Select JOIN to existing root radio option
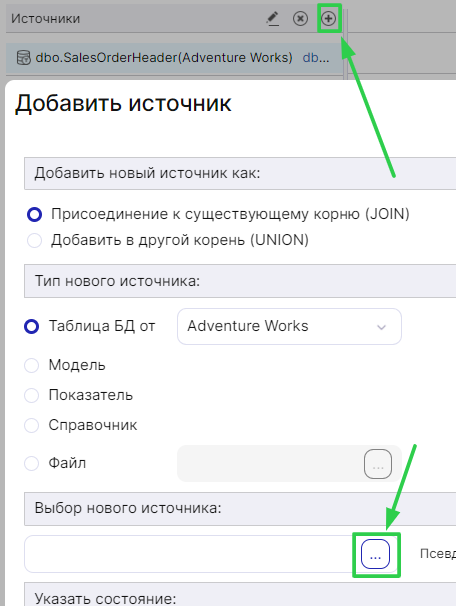The image size is (456, 606). point(34,214)
